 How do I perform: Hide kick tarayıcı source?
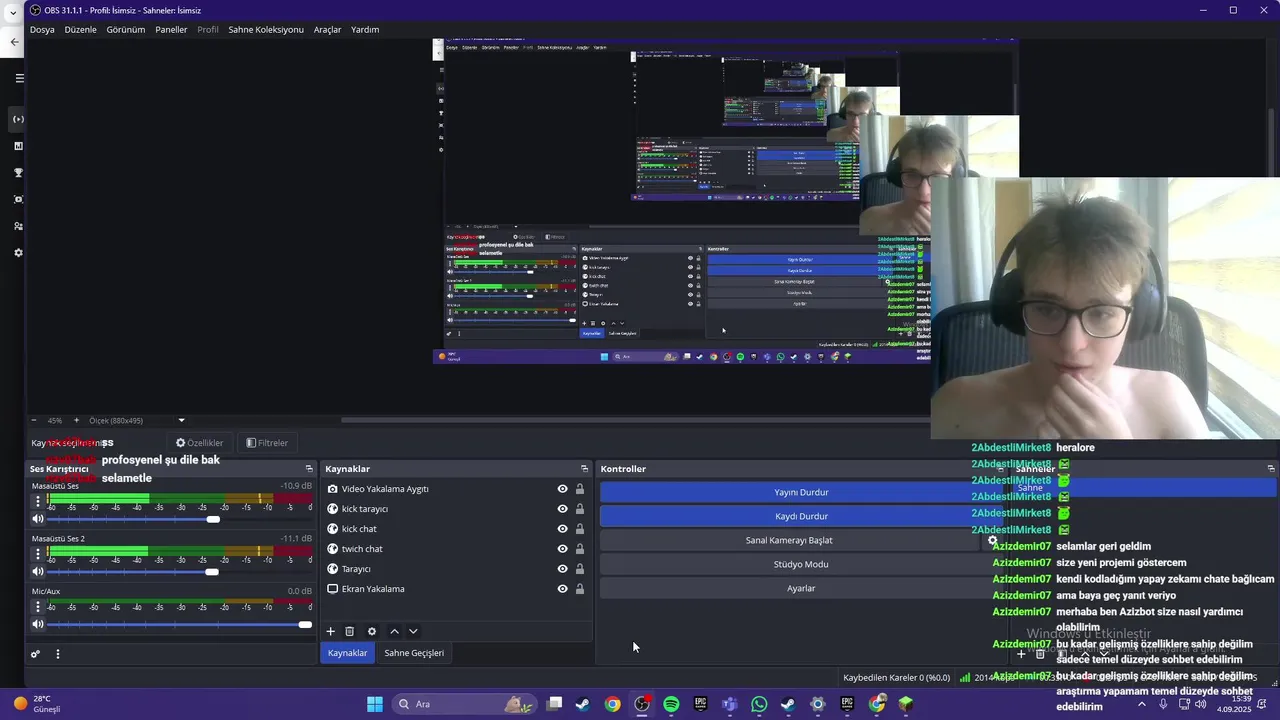[562, 509]
